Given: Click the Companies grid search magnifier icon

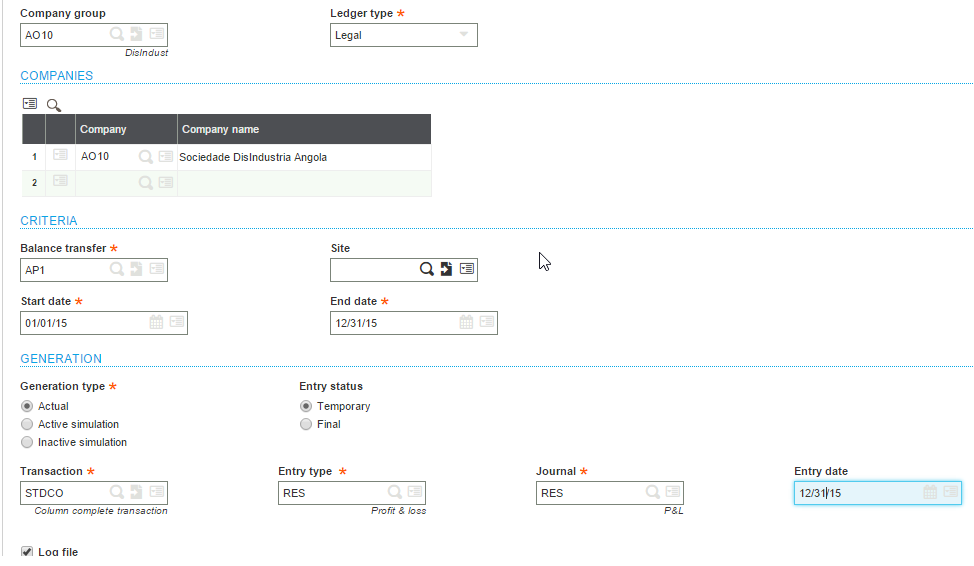Looking at the screenshot, I should coord(54,105).
